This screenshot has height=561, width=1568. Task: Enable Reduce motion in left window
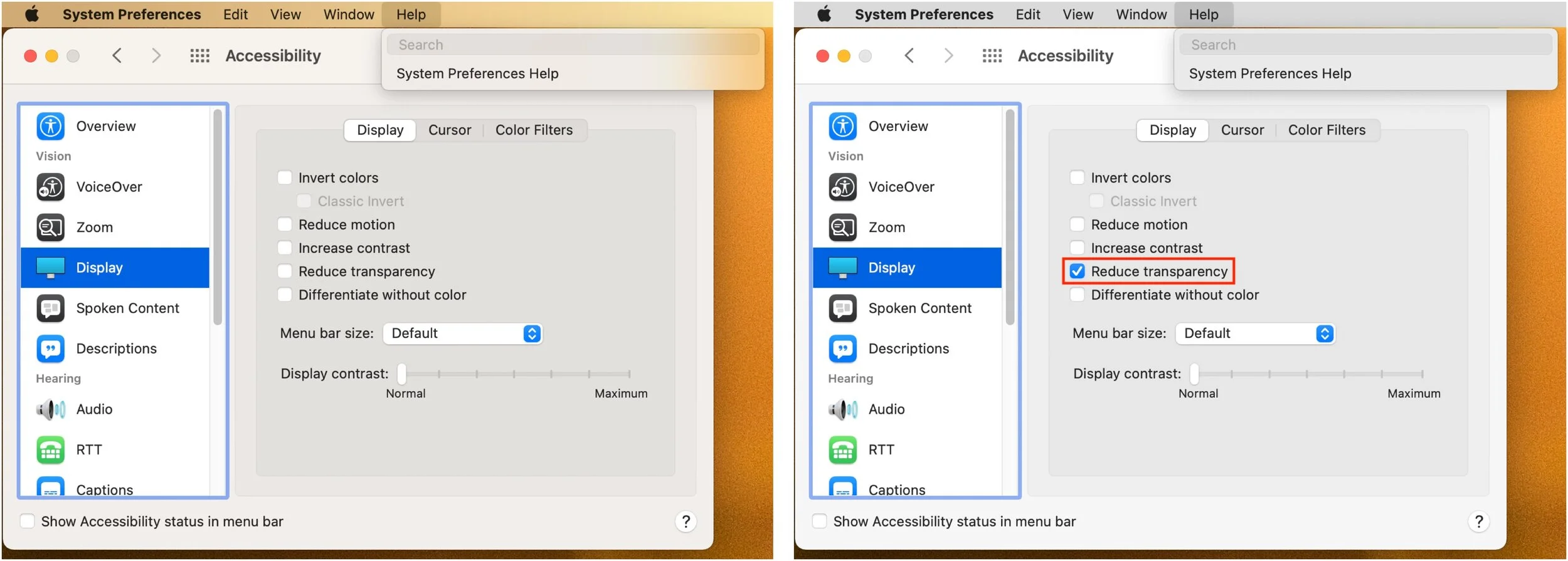285,224
